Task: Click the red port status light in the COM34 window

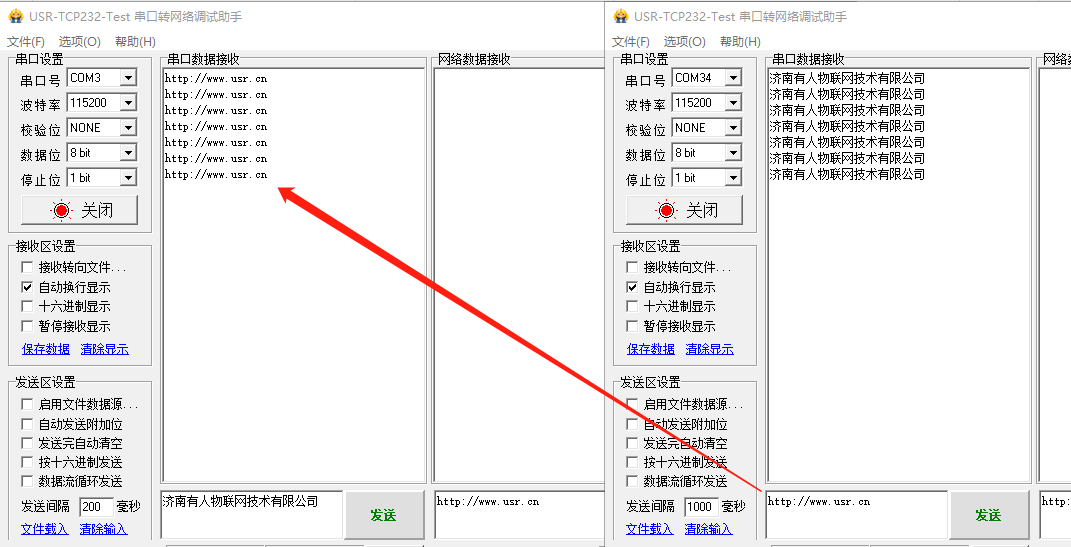Action: coord(667,210)
